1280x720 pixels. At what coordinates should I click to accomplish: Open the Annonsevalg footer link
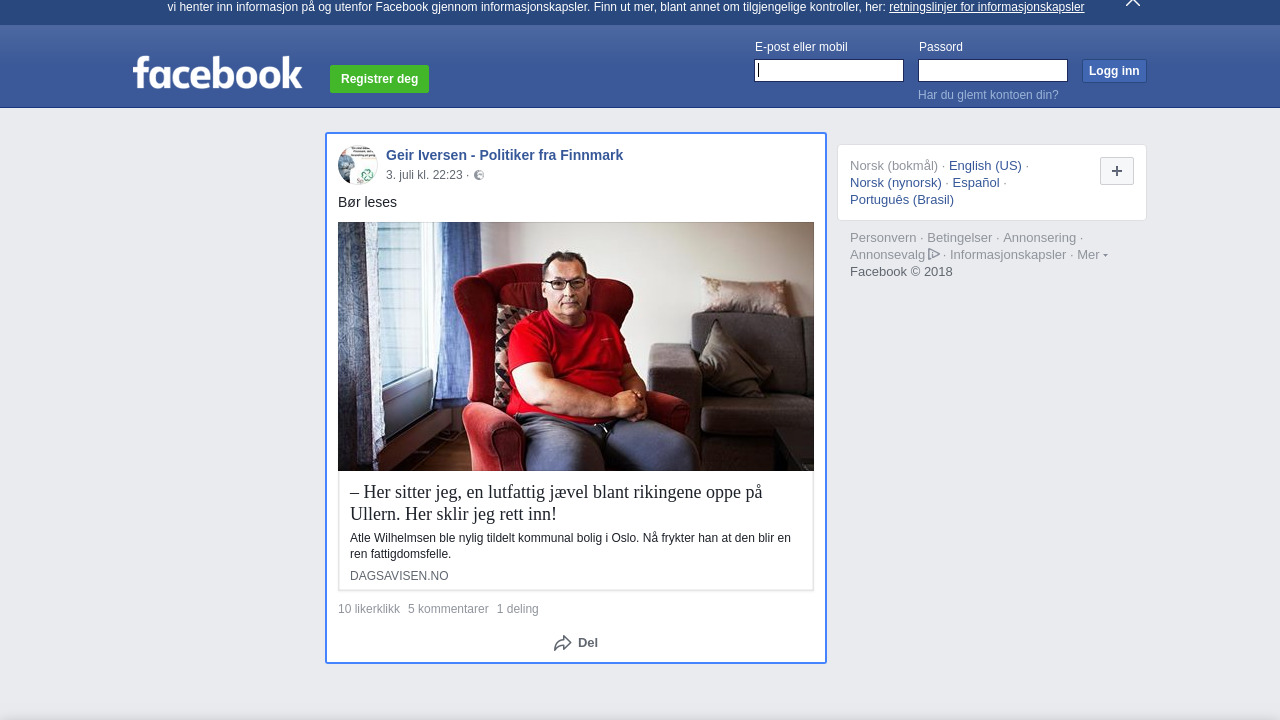pyautogui.click(x=895, y=255)
